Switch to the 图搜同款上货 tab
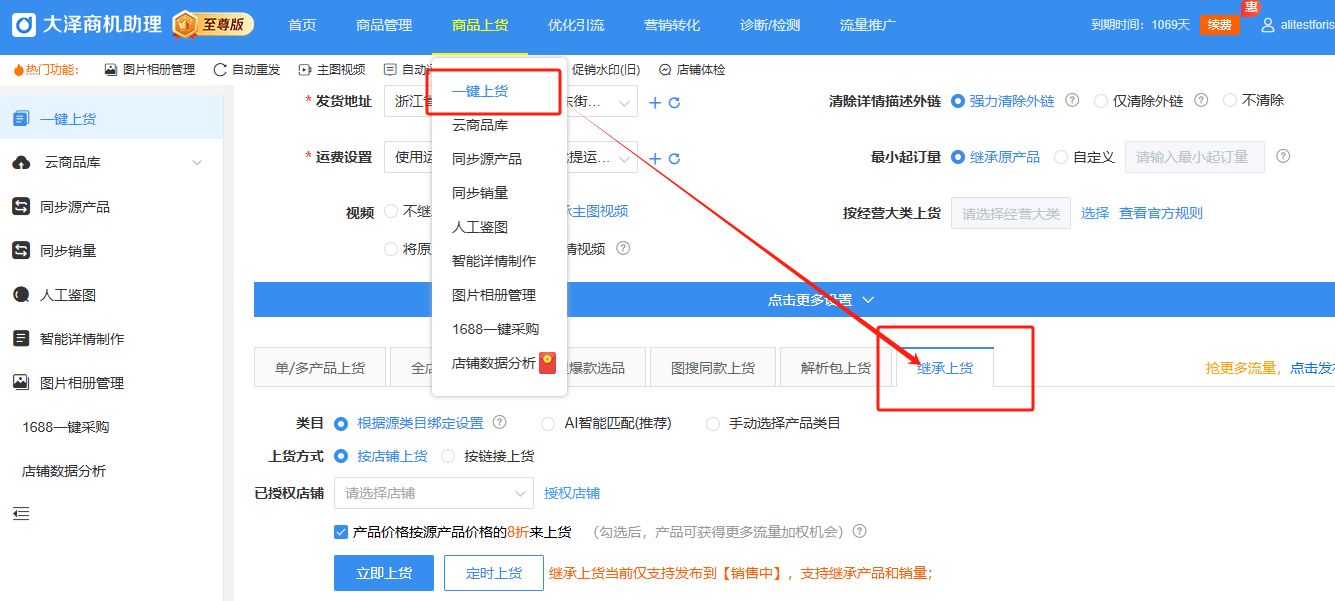The width and height of the screenshot is (1335, 601). click(713, 368)
